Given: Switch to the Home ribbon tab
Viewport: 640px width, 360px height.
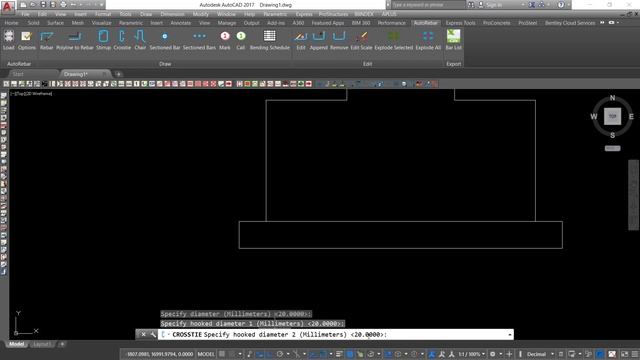Looking at the screenshot, I should (11, 23).
